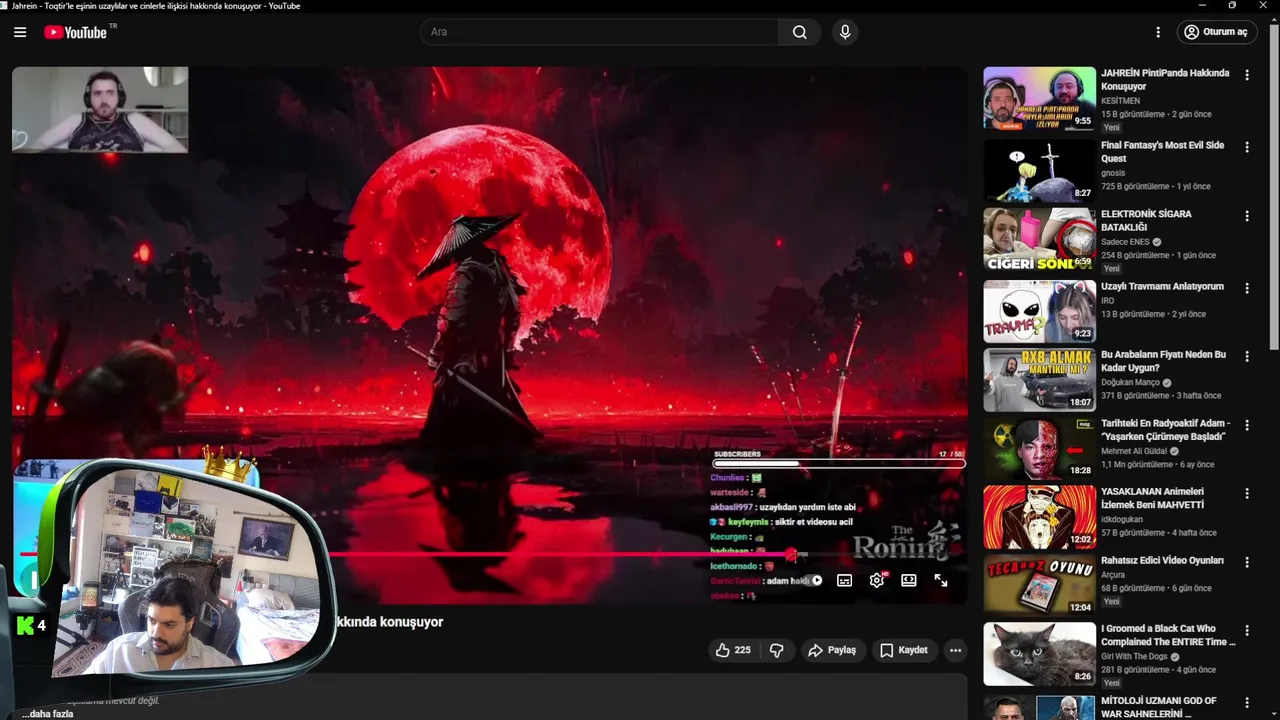Save the video with Kaydet
1280x720 pixels.
[x=904, y=650]
